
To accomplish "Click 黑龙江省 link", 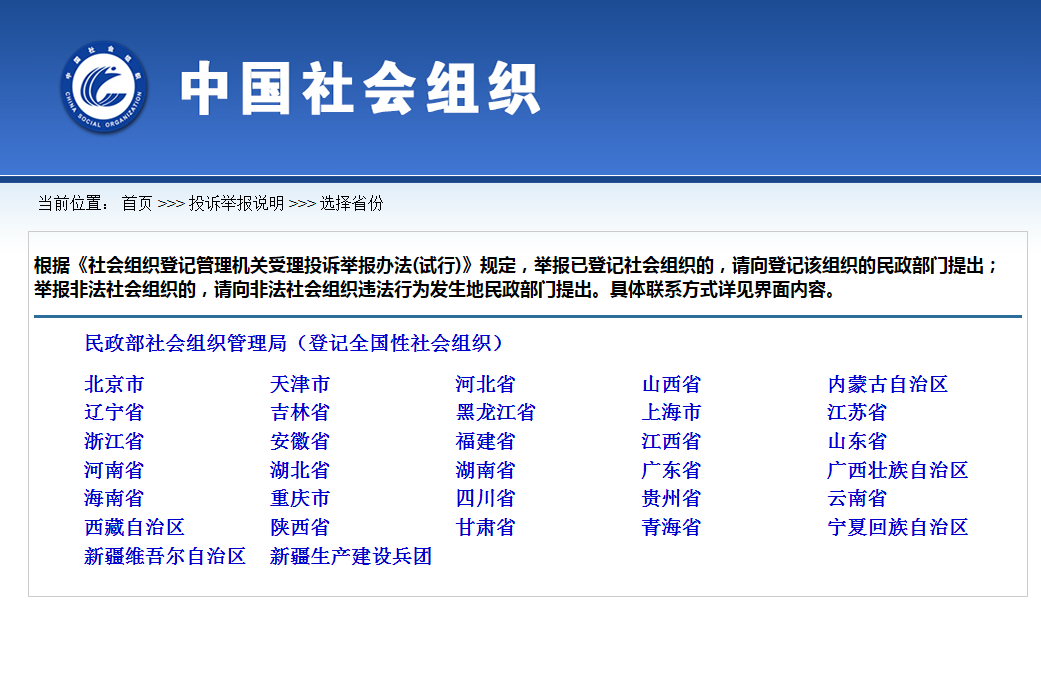I will pyautogui.click(x=495, y=412).
